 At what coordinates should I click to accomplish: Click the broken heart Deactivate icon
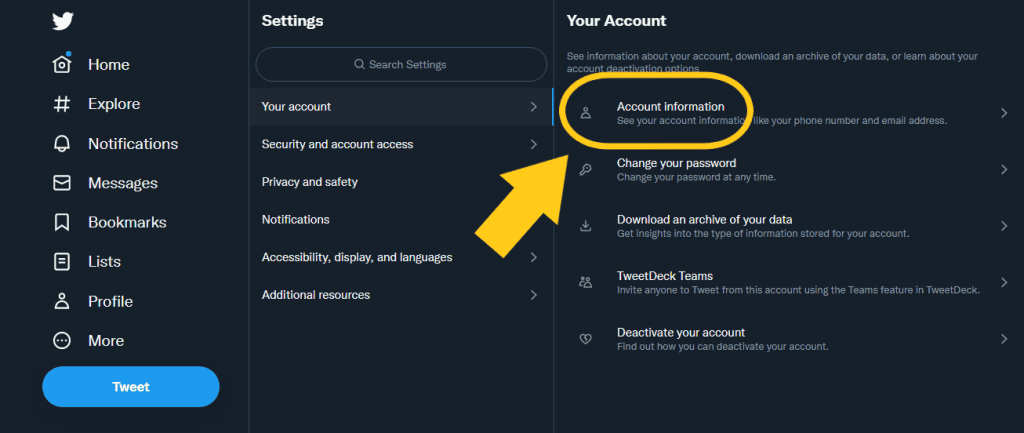click(x=586, y=339)
